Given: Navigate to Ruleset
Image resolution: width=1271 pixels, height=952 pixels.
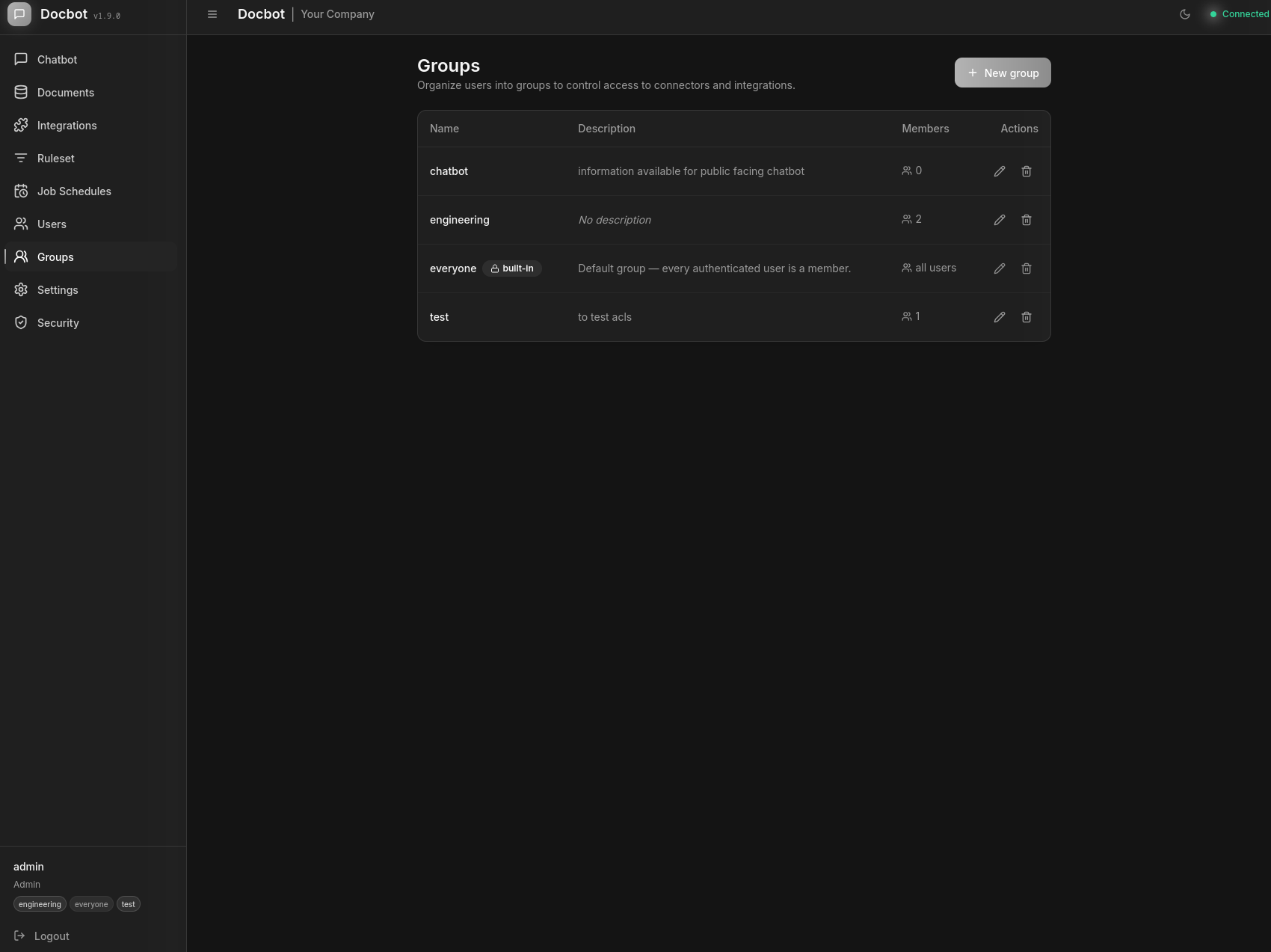Looking at the screenshot, I should (x=90, y=159).
